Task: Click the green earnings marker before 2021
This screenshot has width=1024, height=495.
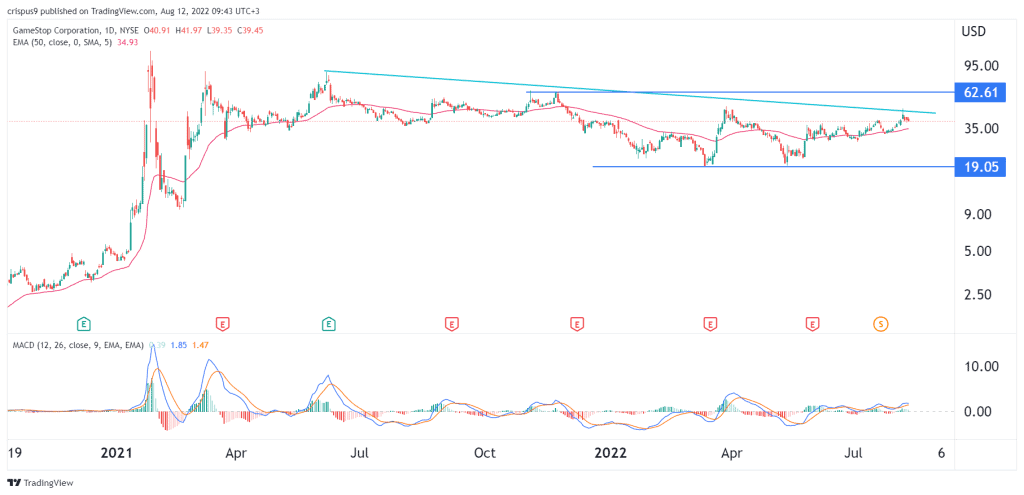Action: pos(83,323)
